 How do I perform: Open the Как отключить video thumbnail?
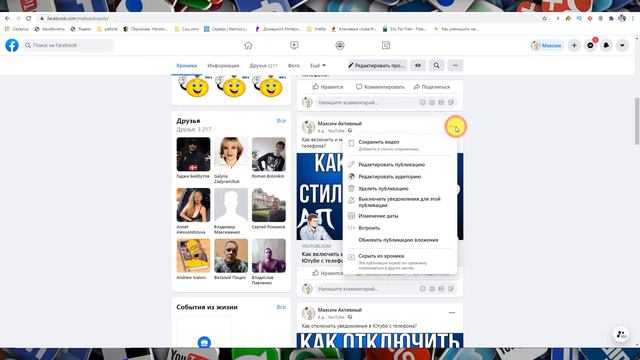point(380,340)
